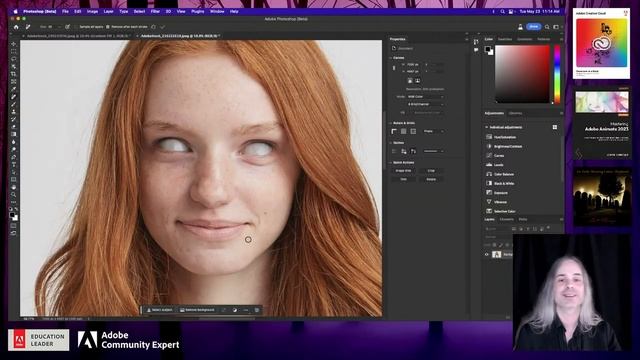Click the Home icon in options bar

[x=16, y=27]
